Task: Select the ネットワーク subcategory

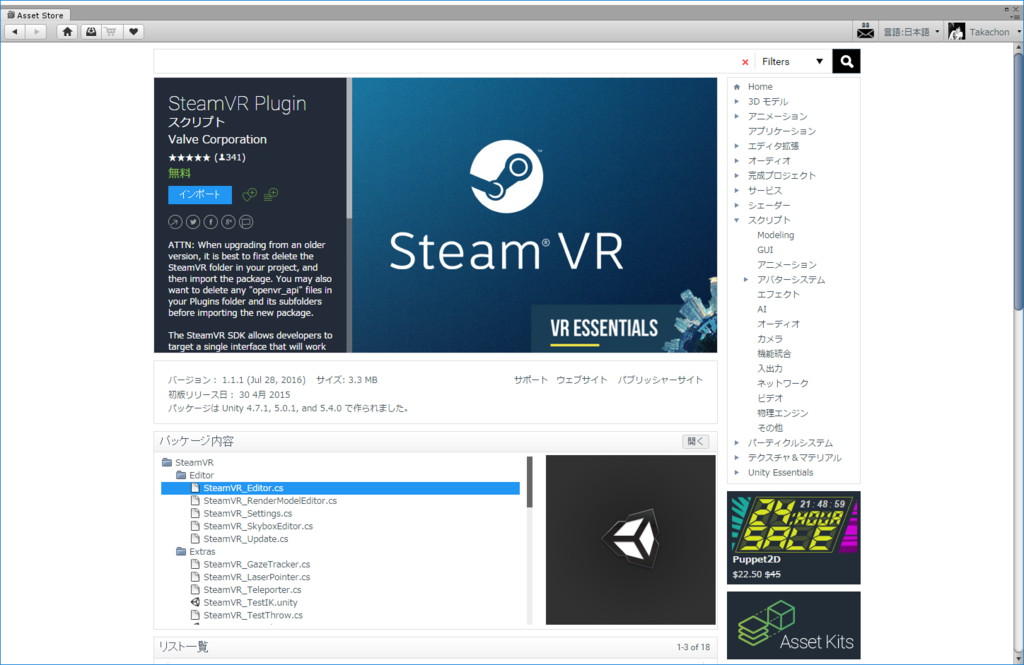Action: point(782,383)
